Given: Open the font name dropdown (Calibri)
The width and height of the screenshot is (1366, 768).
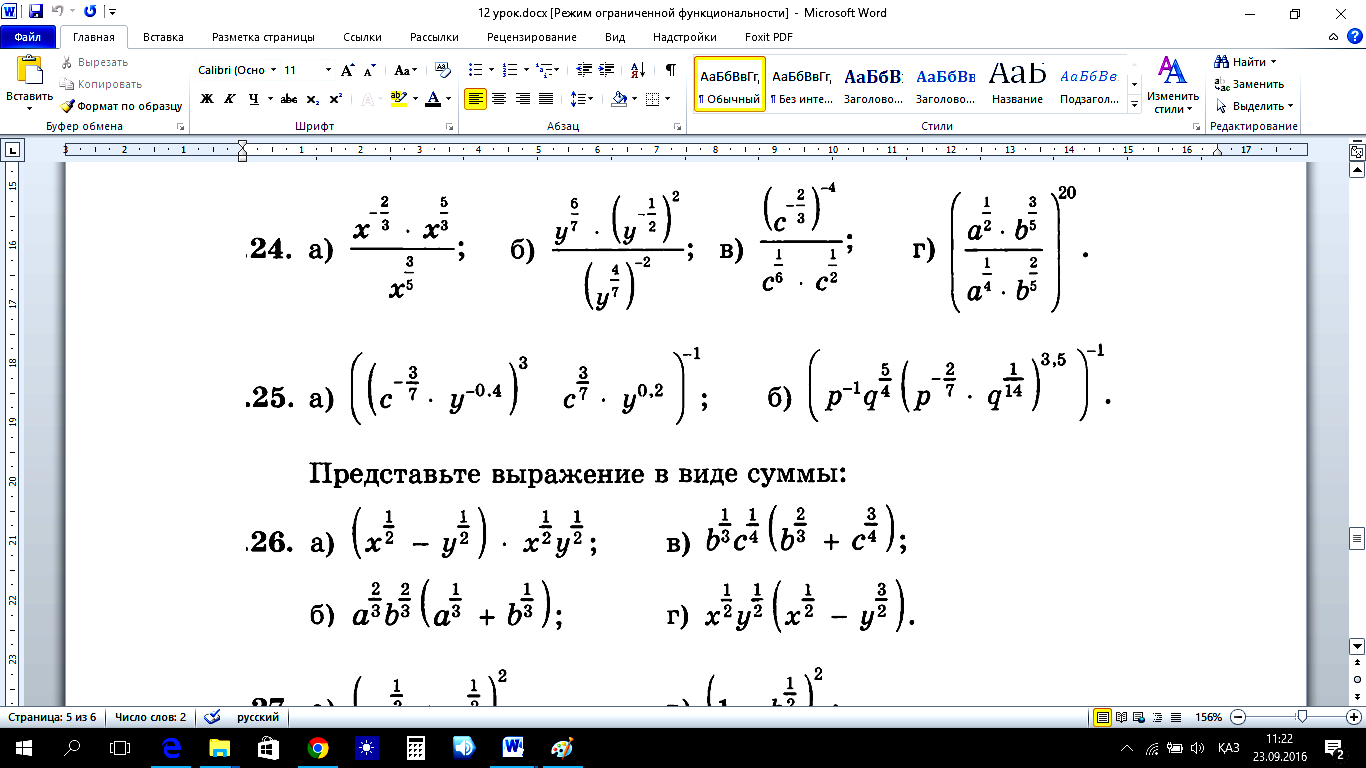Looking at the screenshot, I should tap(273, 70).
